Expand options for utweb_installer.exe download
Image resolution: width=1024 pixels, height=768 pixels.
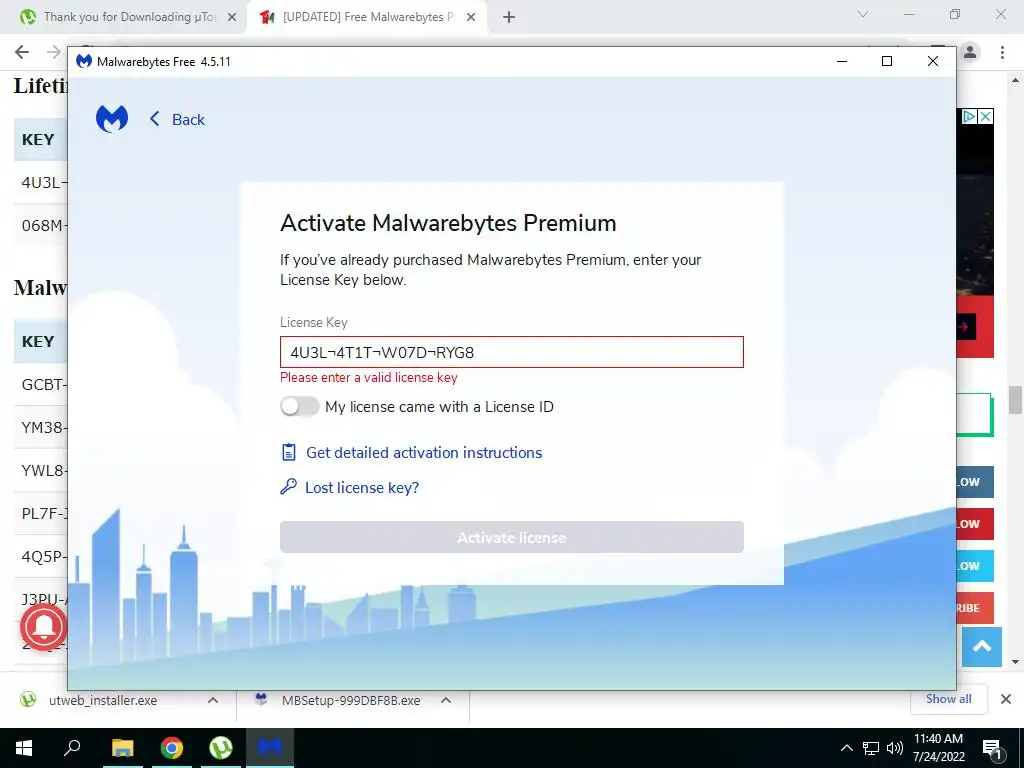tap(213, 700)
